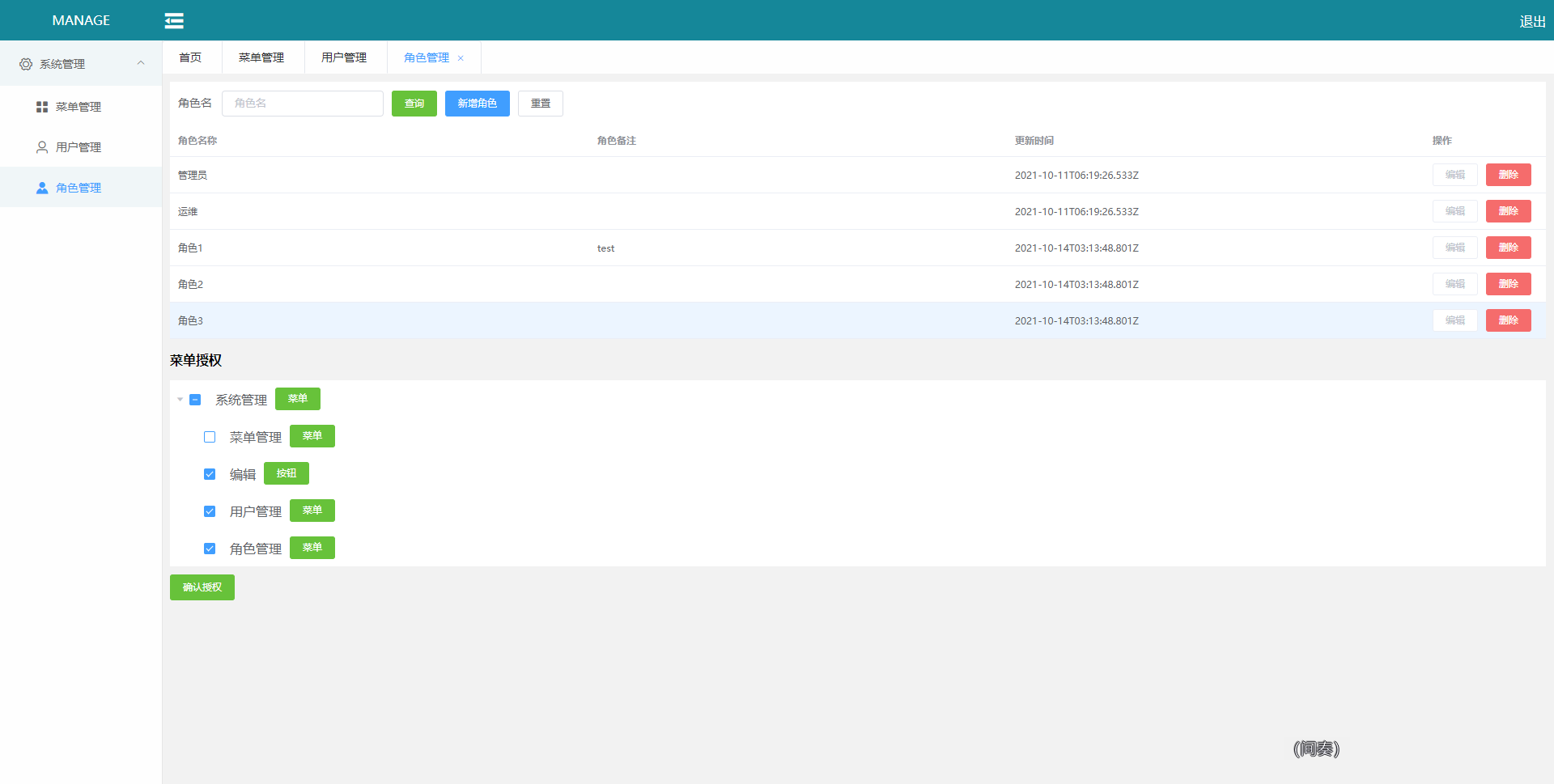Viewport: 1554px width, 784px height.
Task: Click the 按钮 tag beside 编辑
Action: point(287,473)
